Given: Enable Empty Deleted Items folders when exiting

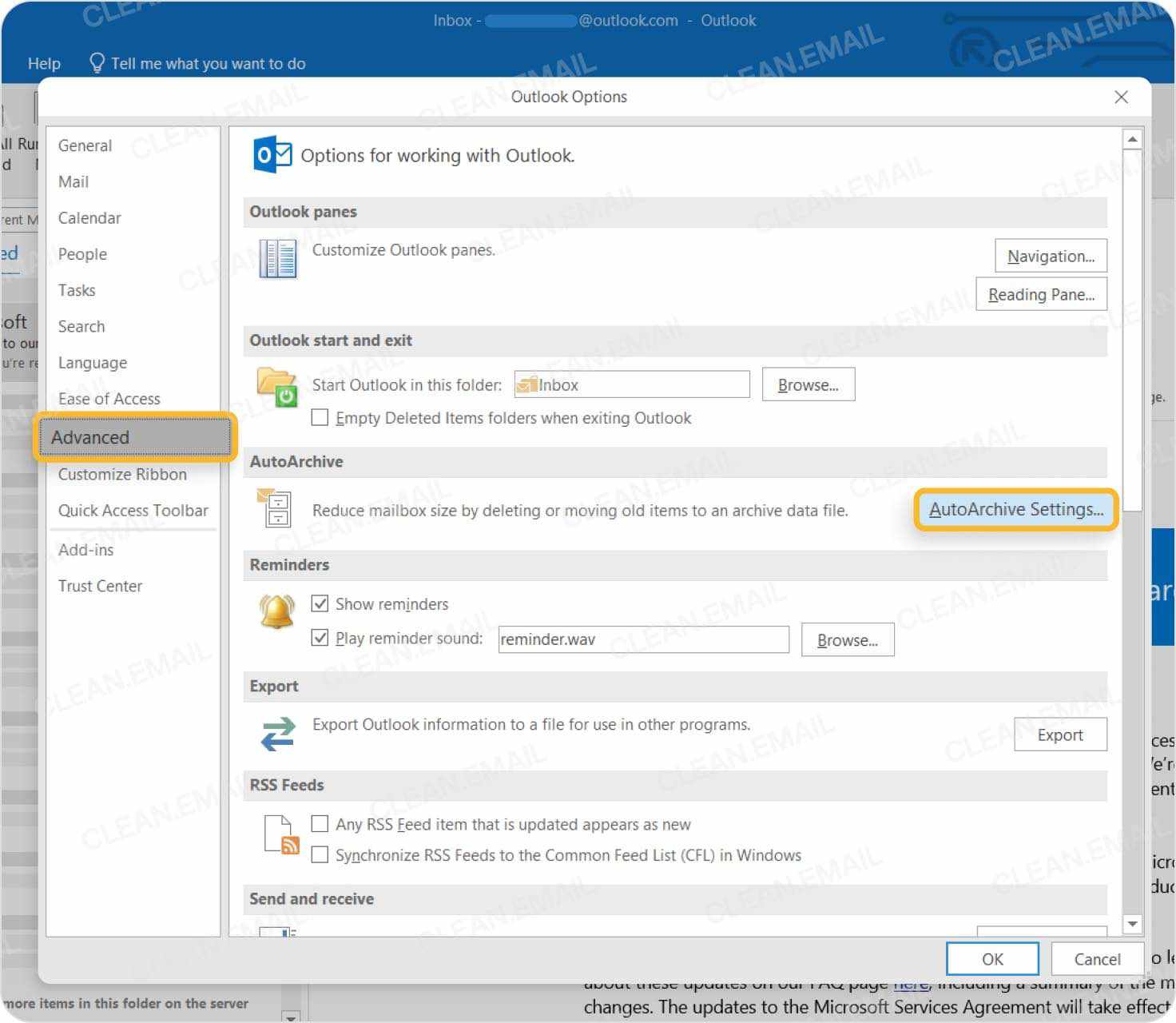Looking at the screenshot, I should point(320,417).
